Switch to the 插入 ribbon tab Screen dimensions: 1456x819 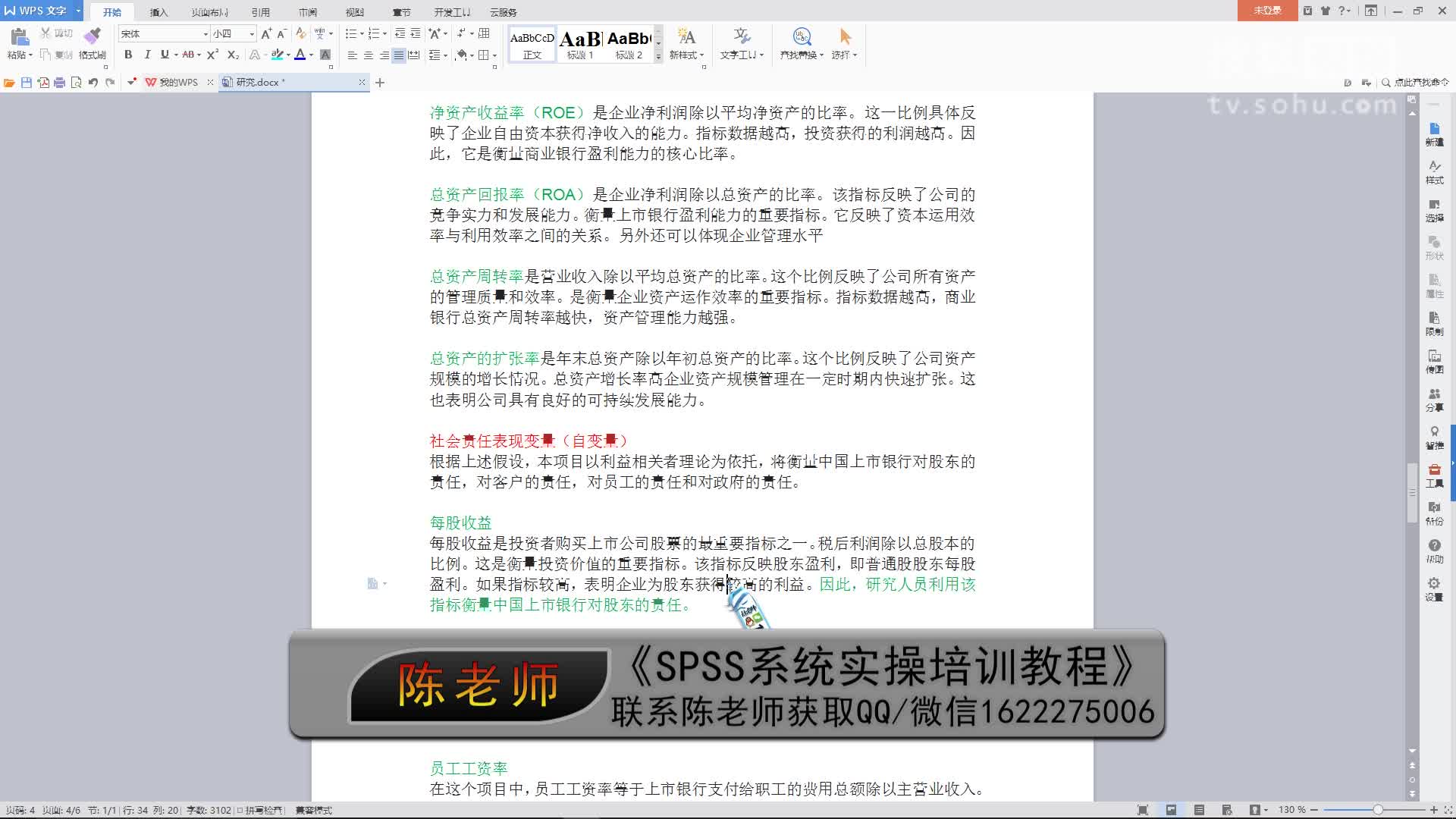tap(158, 11)
